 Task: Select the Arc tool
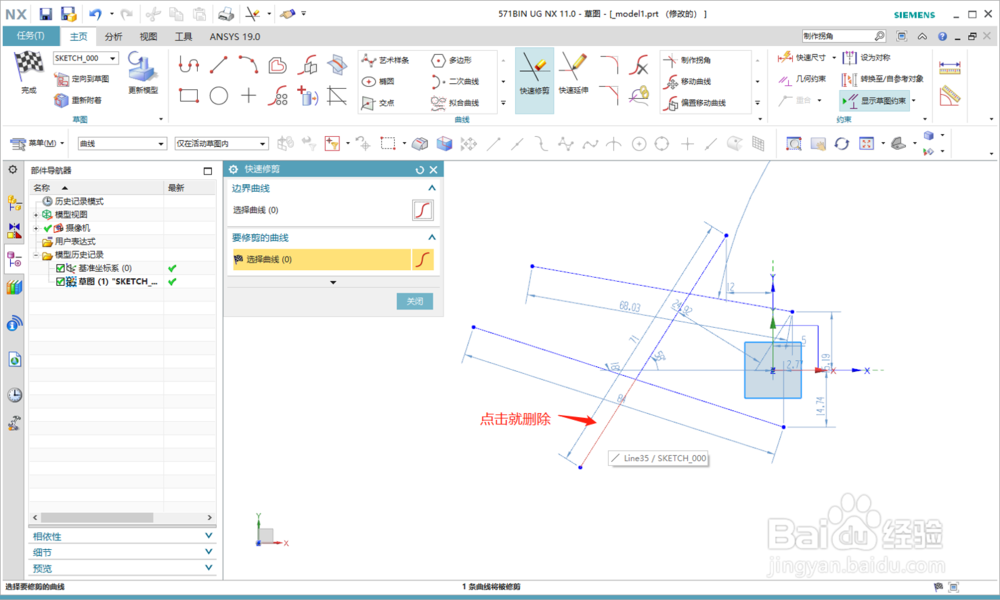coord(248,64)
